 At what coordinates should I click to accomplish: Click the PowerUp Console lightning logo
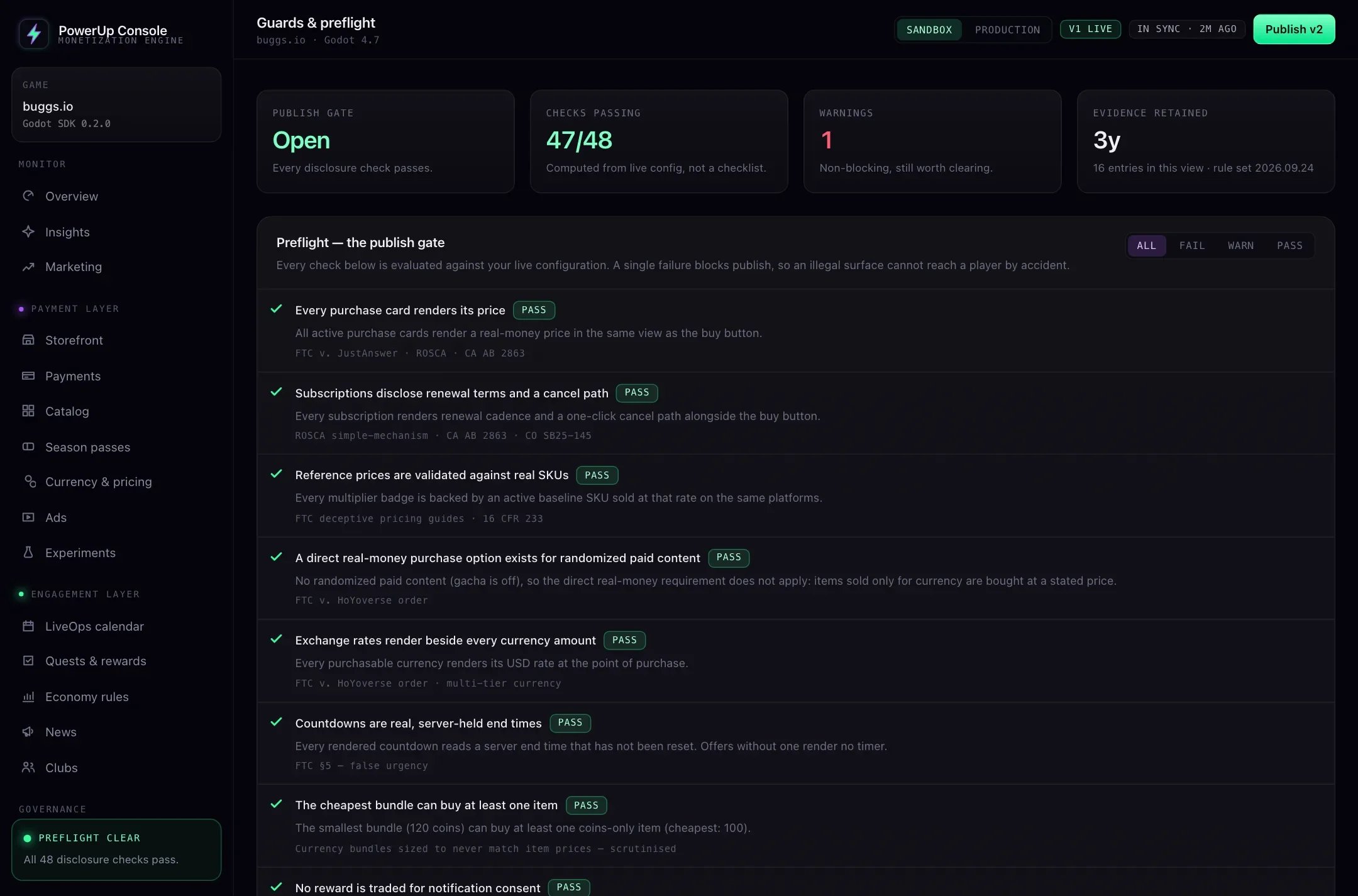(x=34, y=34)
